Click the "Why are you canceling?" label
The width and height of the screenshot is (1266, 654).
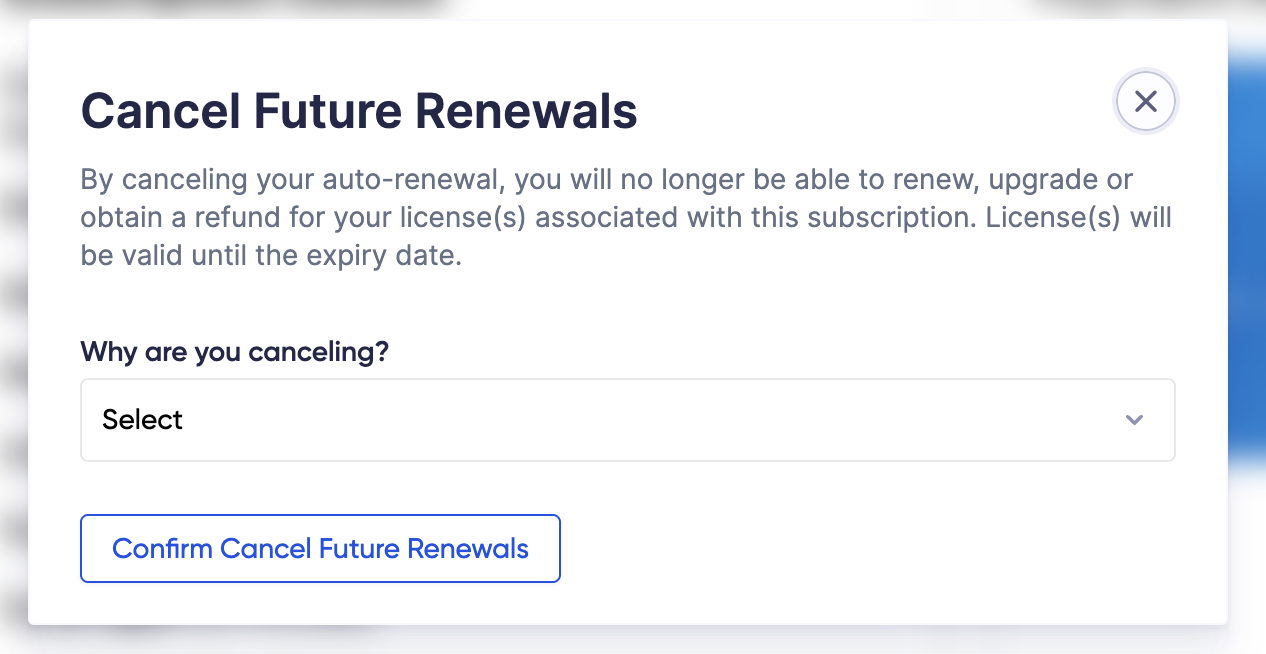pos(234,352)
